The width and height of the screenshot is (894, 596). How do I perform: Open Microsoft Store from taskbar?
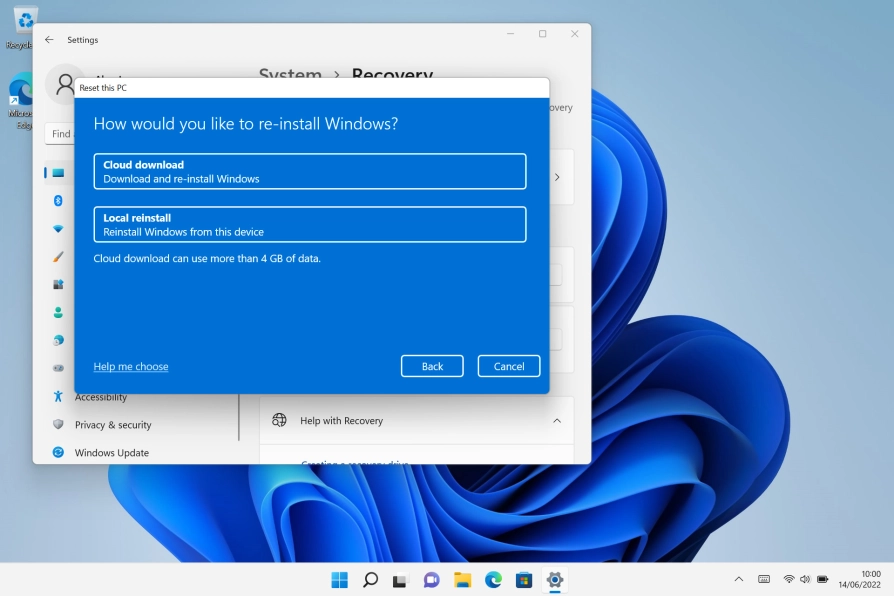tap(522, 580)
